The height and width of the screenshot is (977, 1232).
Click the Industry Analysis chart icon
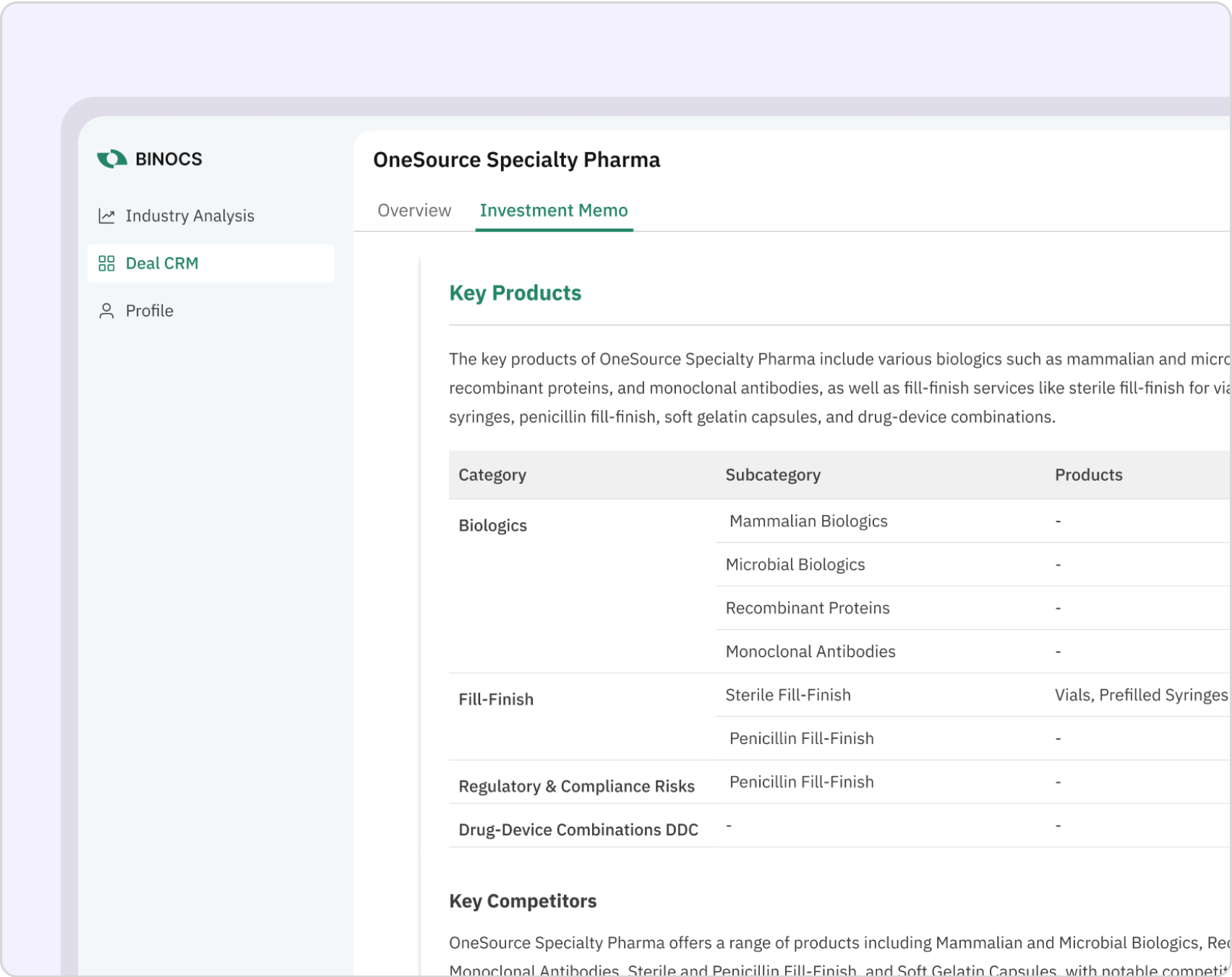pyautogui.click(x=106, y=216)
